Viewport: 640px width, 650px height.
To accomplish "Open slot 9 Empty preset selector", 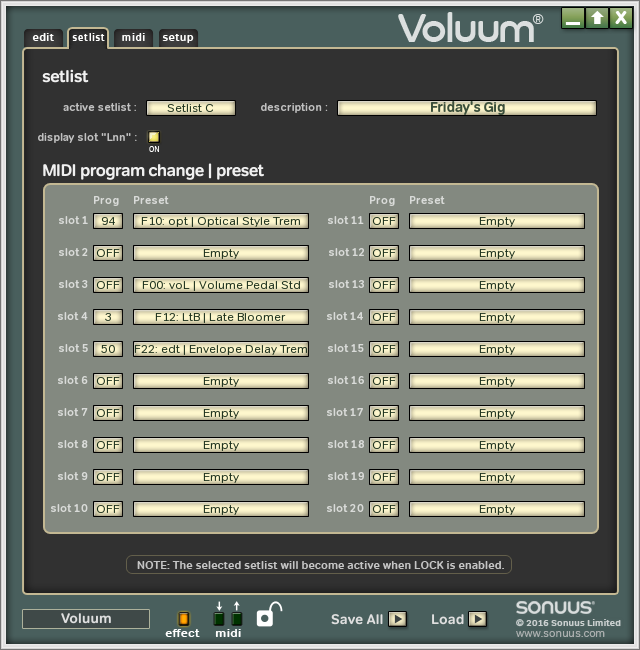I will 221,477.
